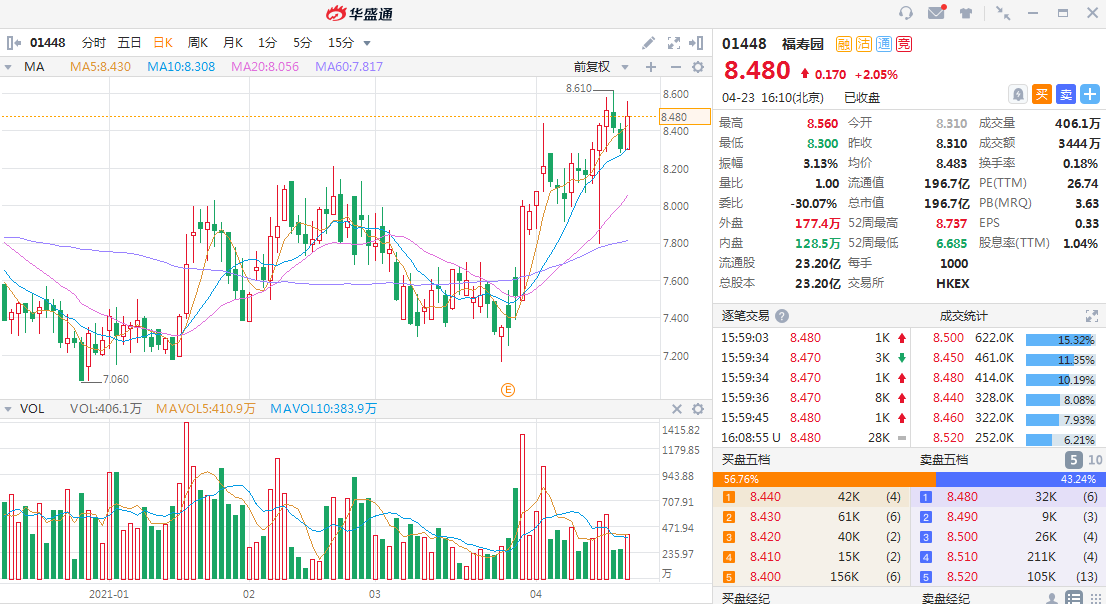The width and height of the screenshot is (1106, 604).
Task: Select ask level 4 at 8.510
Action: [1010, 557]
